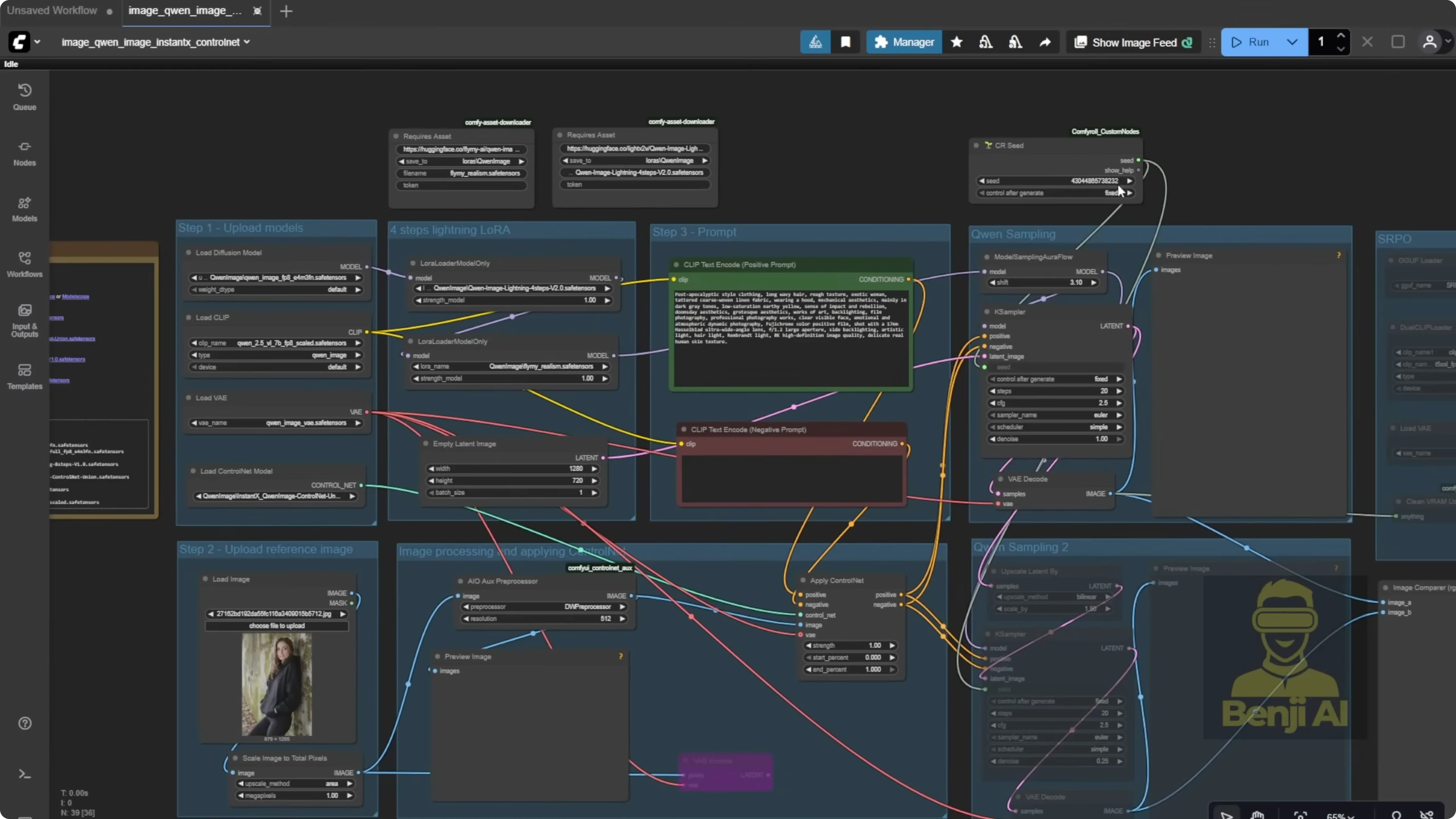Viewport: 1456px width, 819px height.
Task: Open the bottom terminal panel icon
Action: [24, 773]
